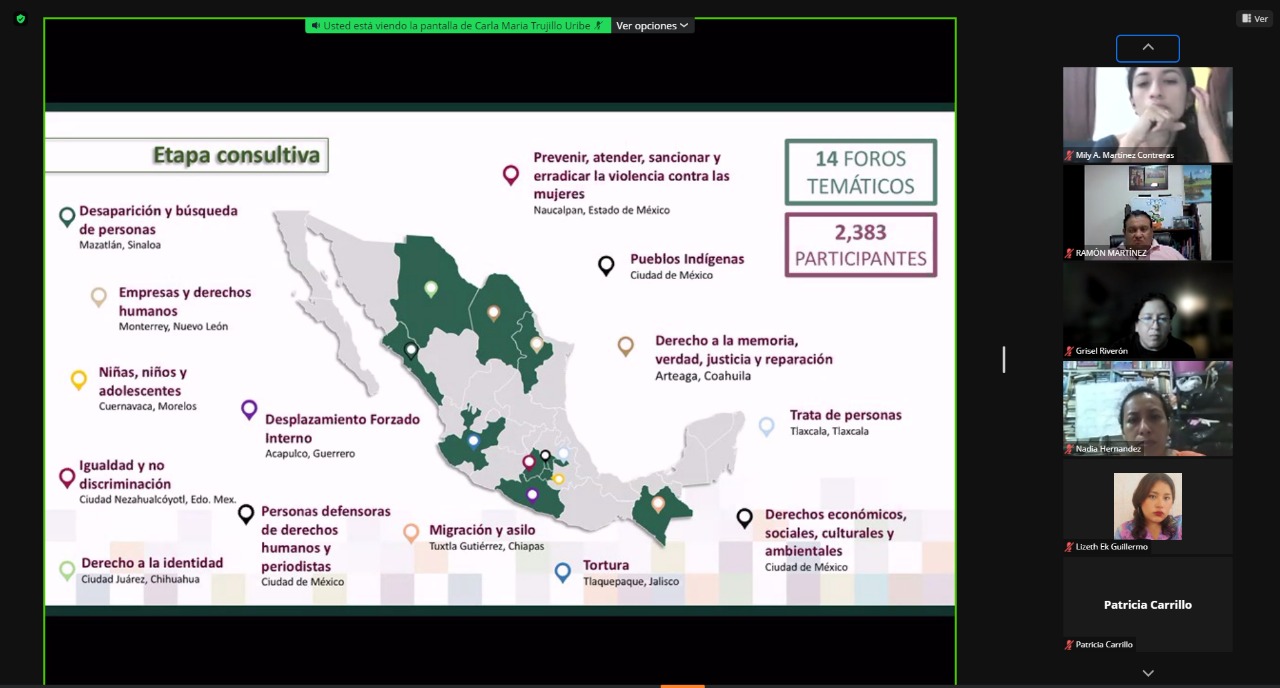Show more participants with the down chevron

coord(1148,673)
